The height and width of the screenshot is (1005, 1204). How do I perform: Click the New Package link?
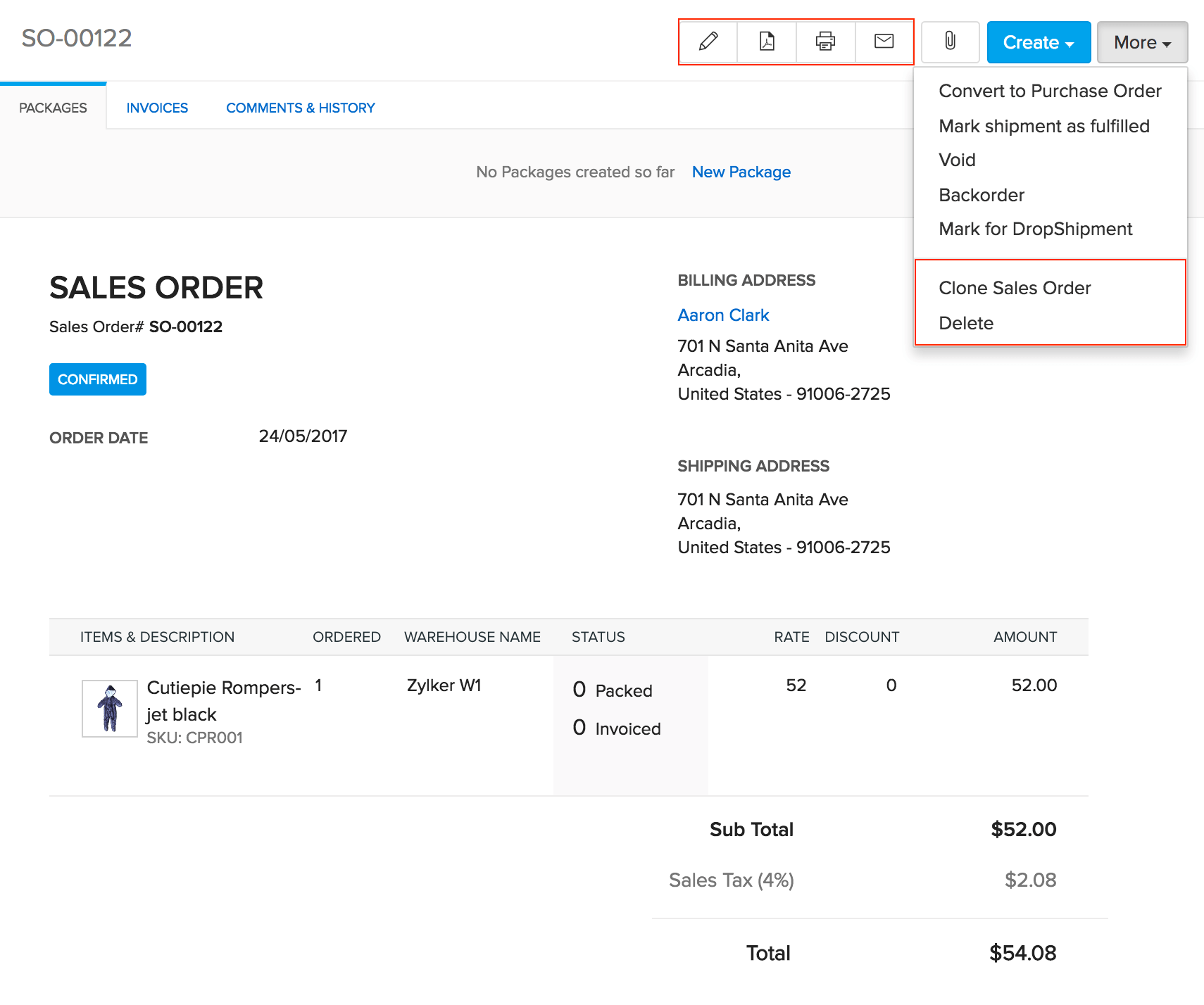[x=741, y=172]
